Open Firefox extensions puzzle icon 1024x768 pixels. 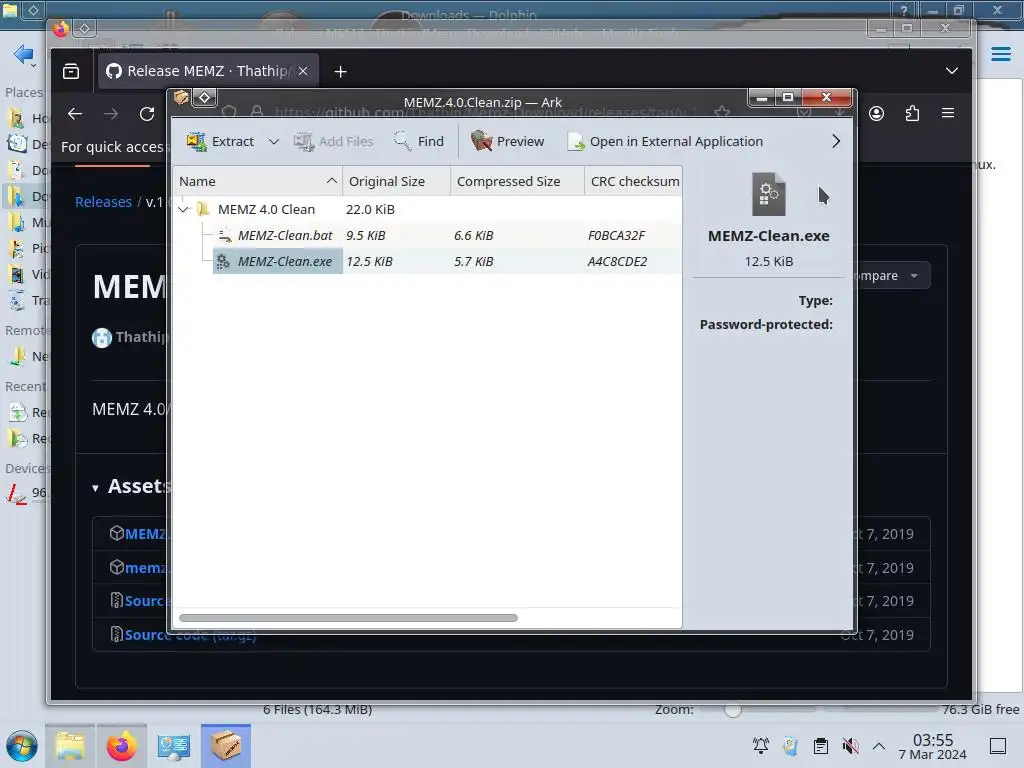(x=912, y=114)
